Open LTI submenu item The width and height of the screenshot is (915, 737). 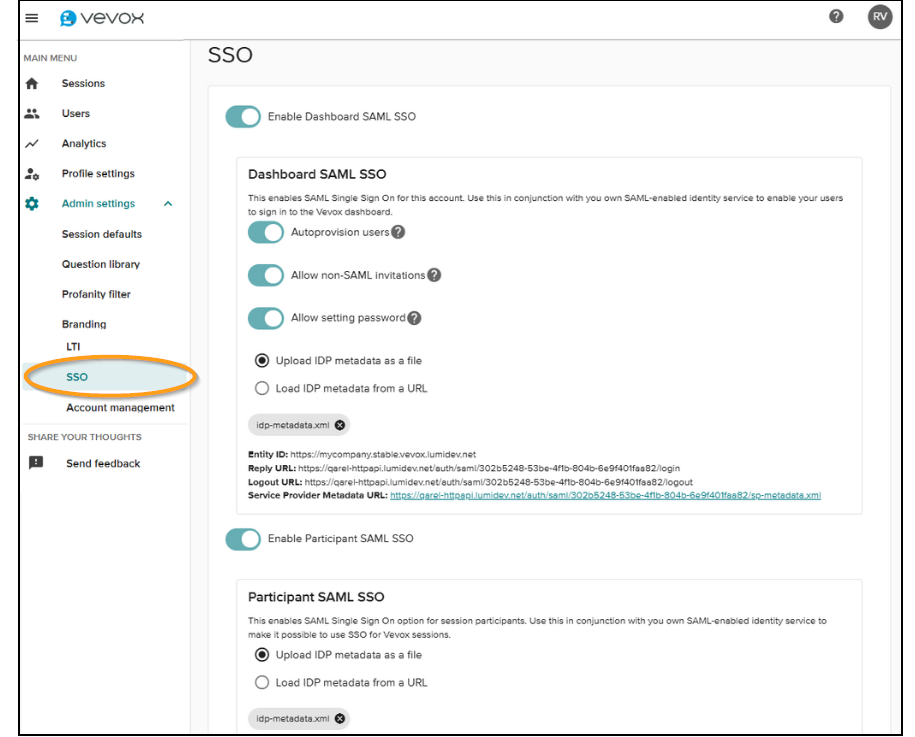[73, 347]
